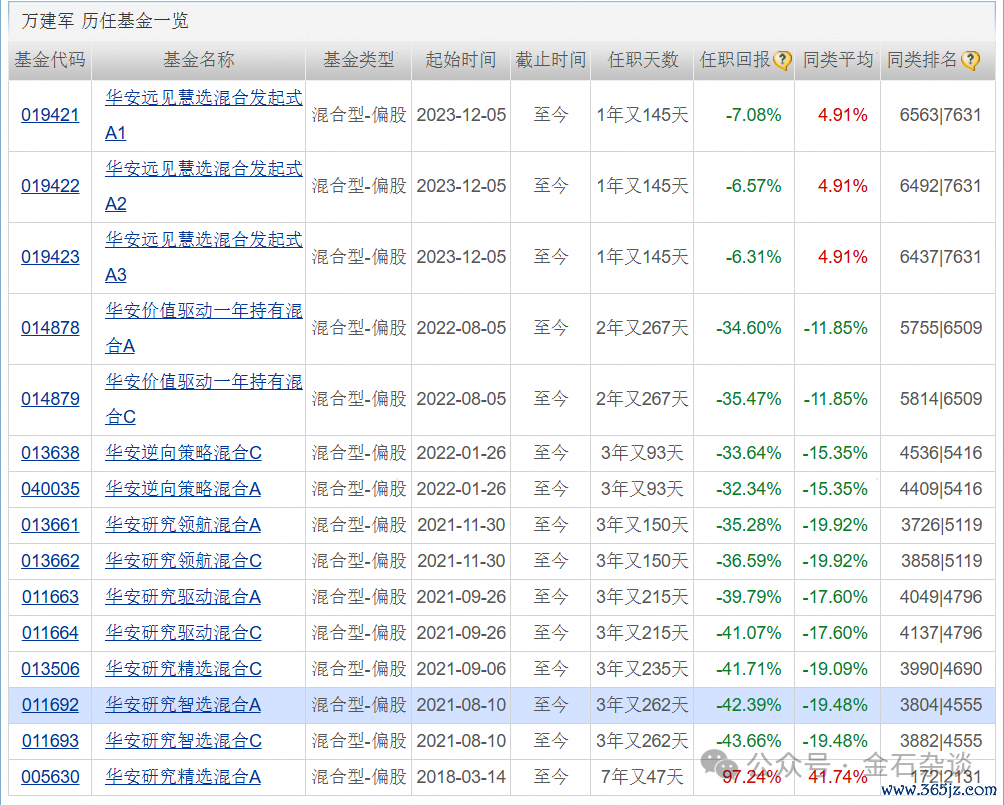The width and height of the screenshot is (1004, 805).
Task: Open fund code 005630 link
Action: 50,777
